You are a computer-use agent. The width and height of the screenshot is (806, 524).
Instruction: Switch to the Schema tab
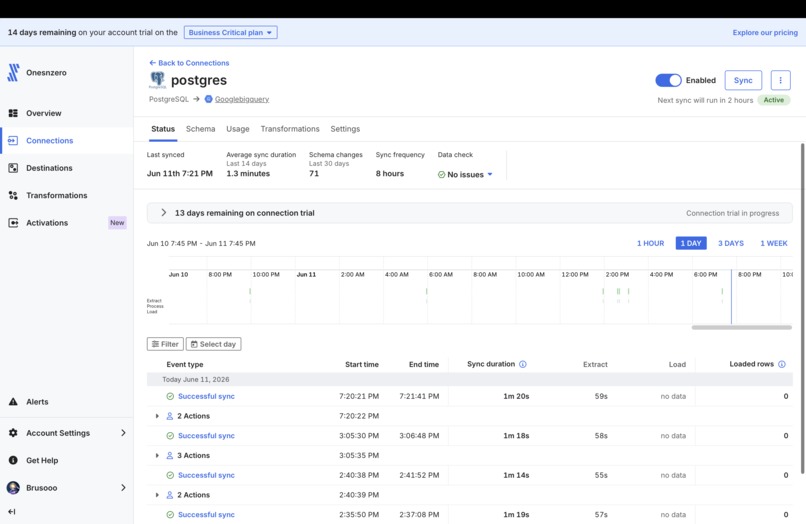(200, 129)
